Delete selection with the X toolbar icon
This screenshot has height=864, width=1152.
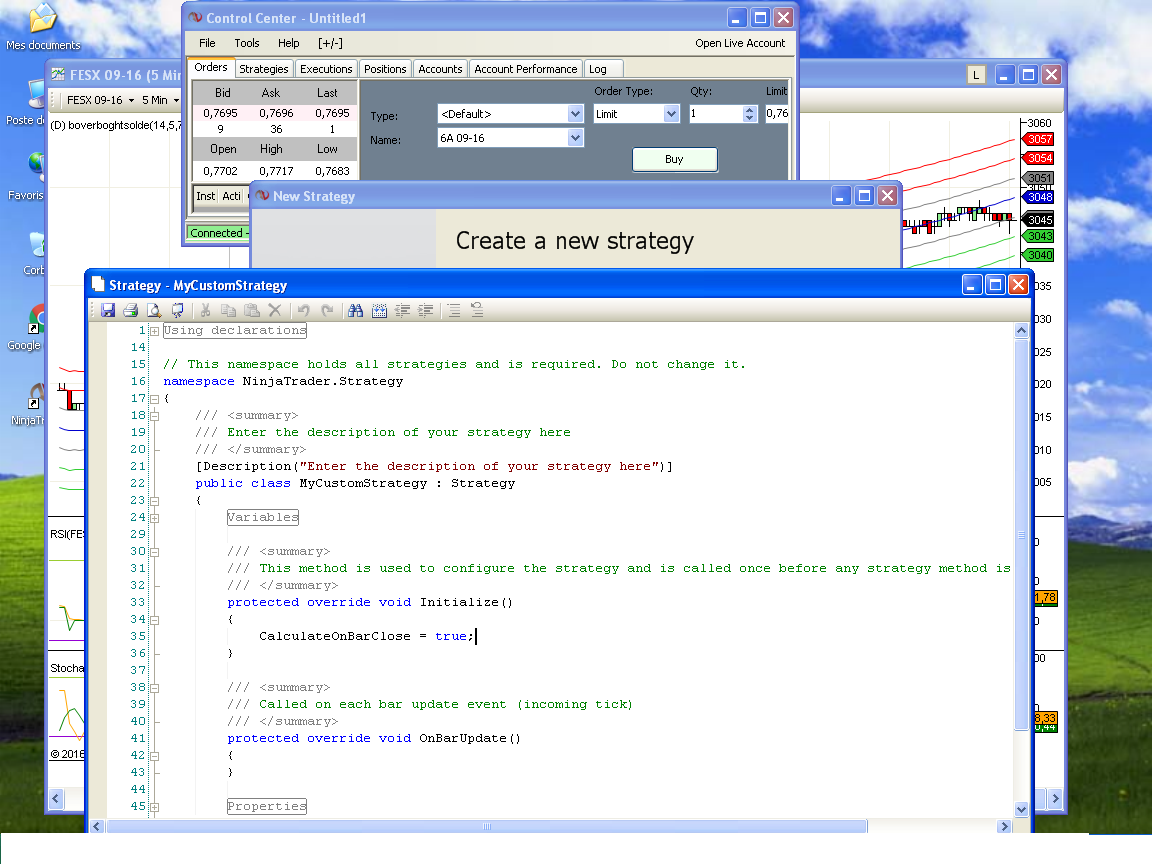275,311
